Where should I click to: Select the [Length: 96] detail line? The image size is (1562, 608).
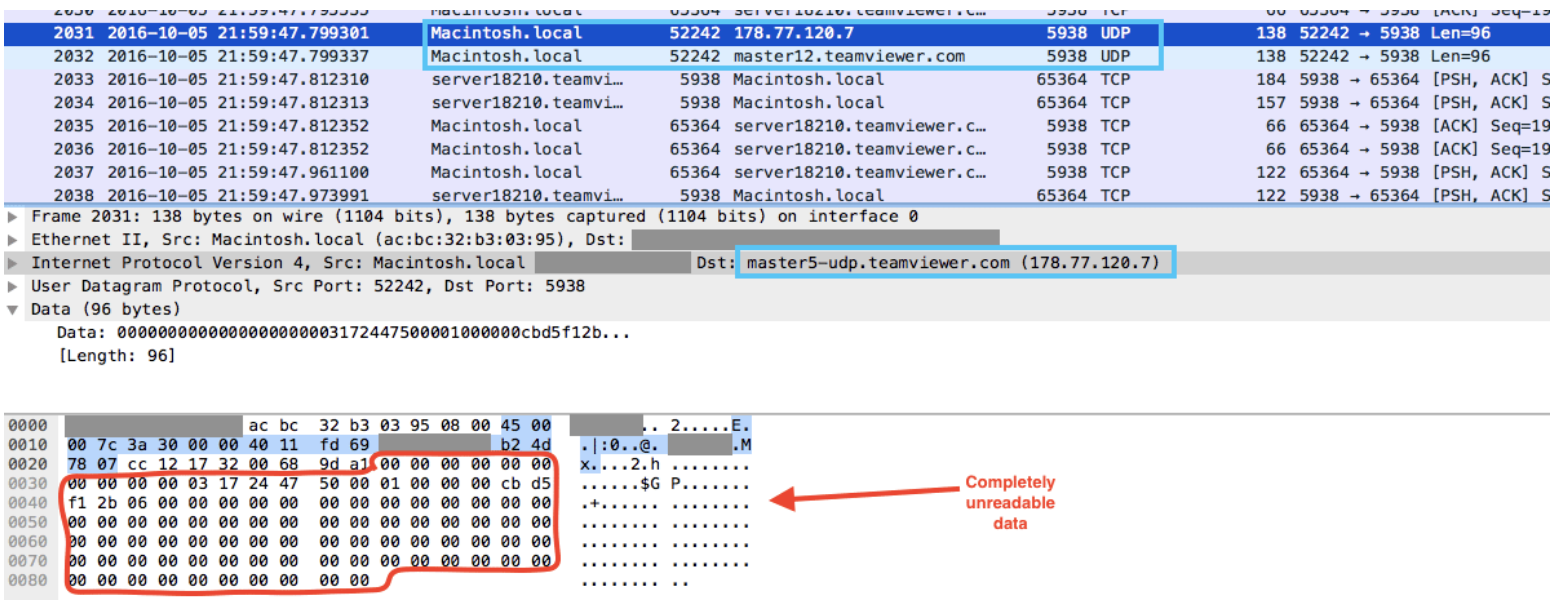117,355
